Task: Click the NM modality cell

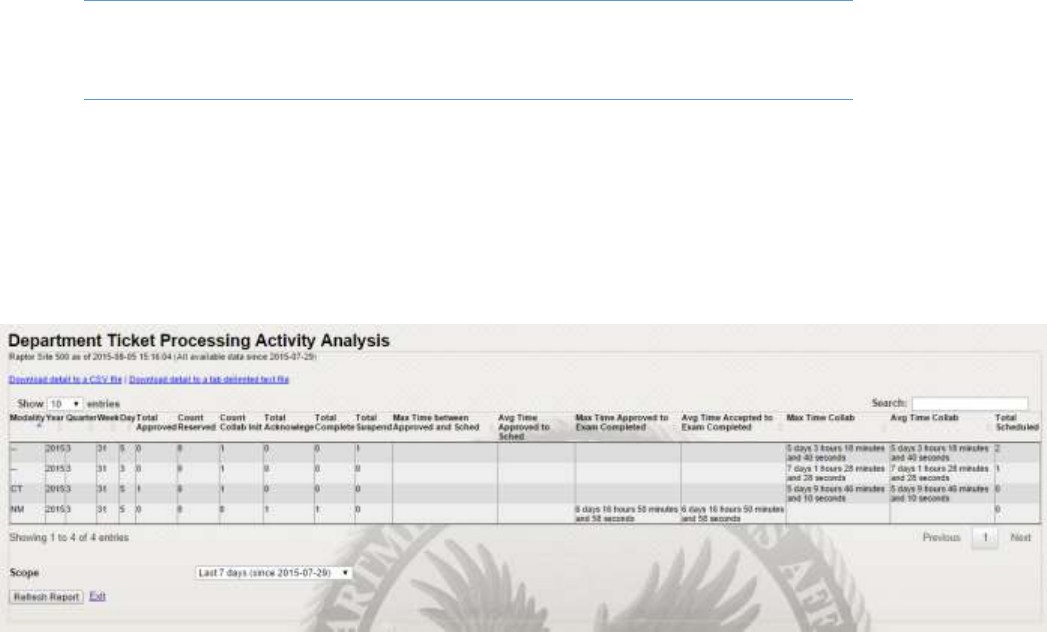Action: click(17, 510)
